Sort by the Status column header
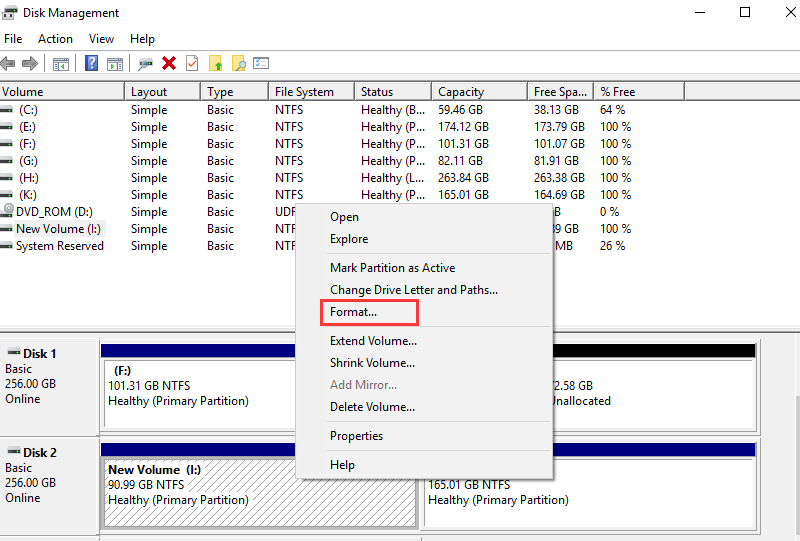Viewport: 800px width, 541px height. (393, 92)
